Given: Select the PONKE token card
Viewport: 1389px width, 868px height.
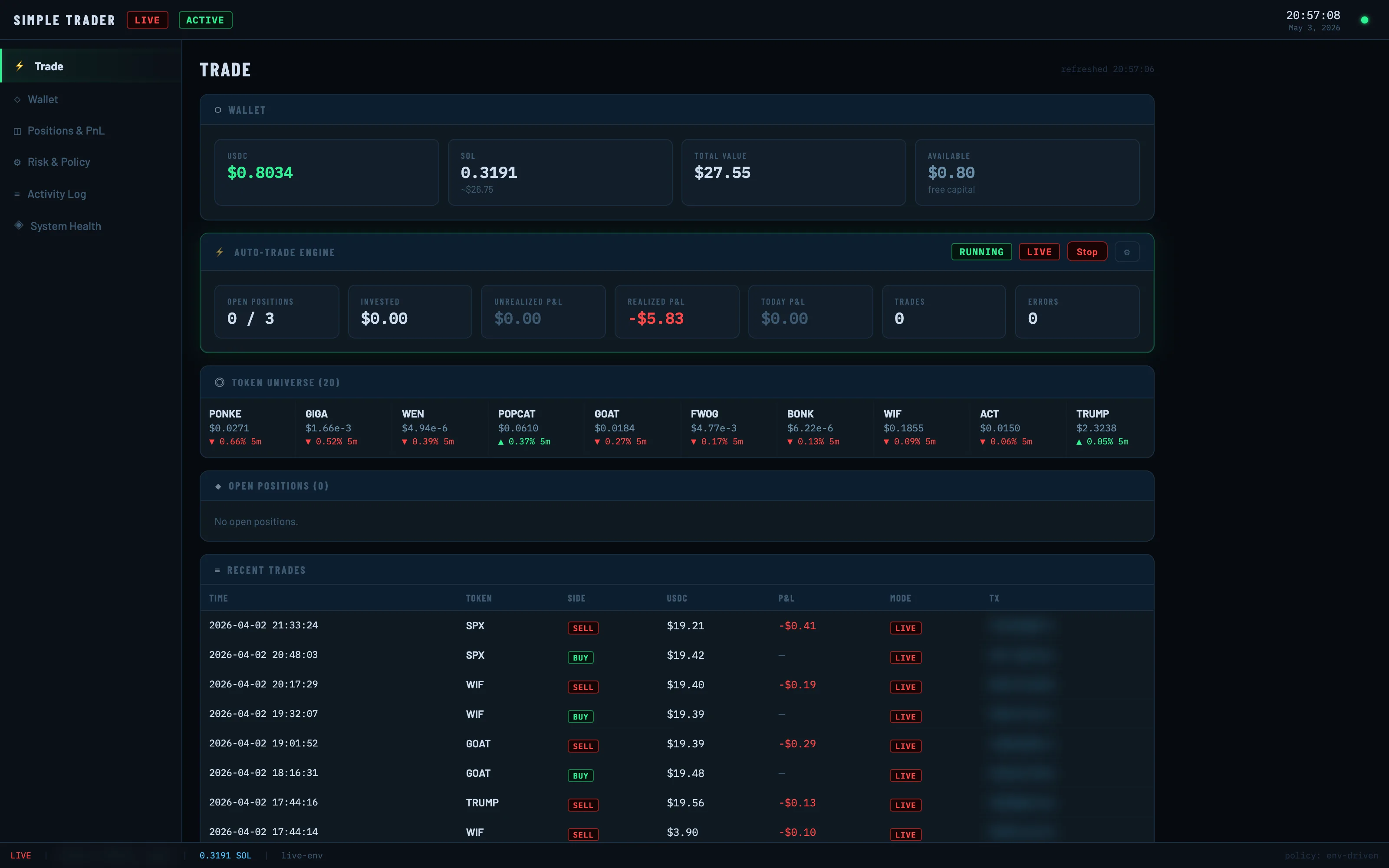Looking at the screenshot, I should [248, 427].
